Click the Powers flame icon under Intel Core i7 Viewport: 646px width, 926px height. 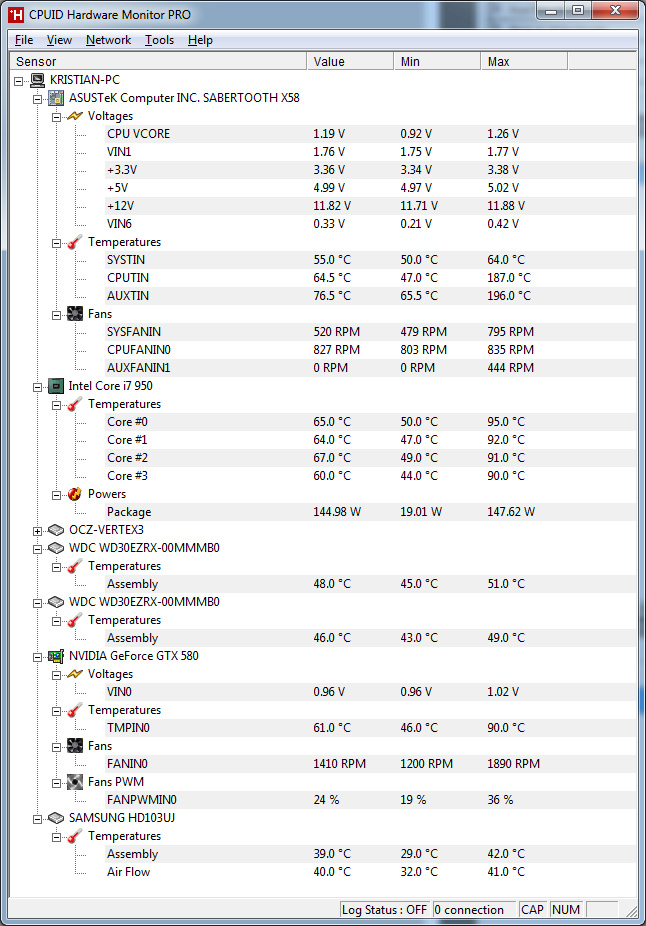pyautogui.click(x=74, y=494)
